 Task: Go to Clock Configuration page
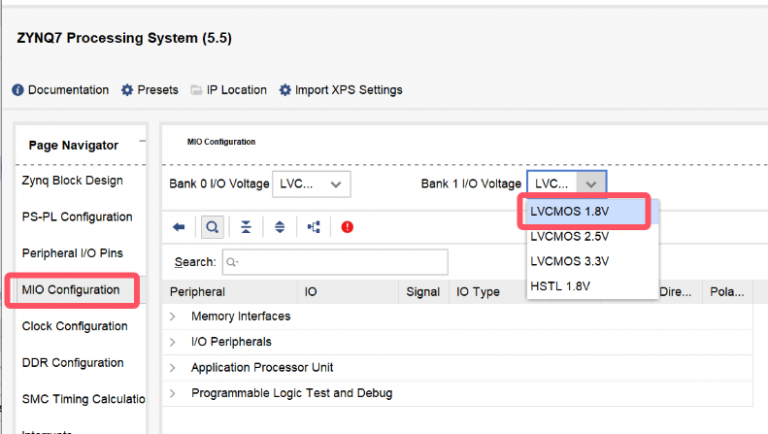72,326
